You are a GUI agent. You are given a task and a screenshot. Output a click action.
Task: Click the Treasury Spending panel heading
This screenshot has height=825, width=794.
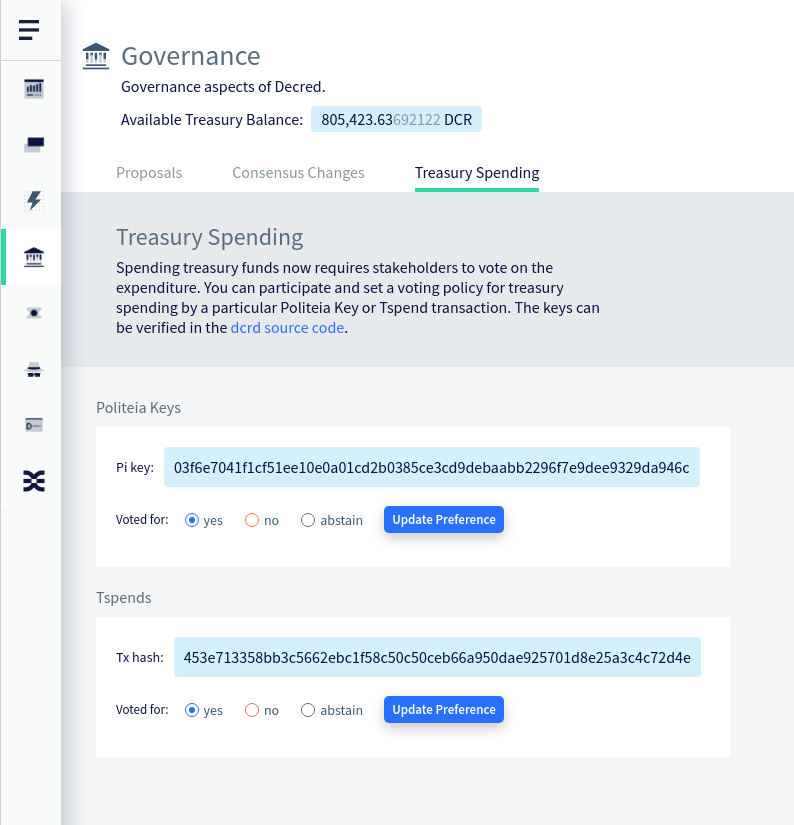click(209, 237)
